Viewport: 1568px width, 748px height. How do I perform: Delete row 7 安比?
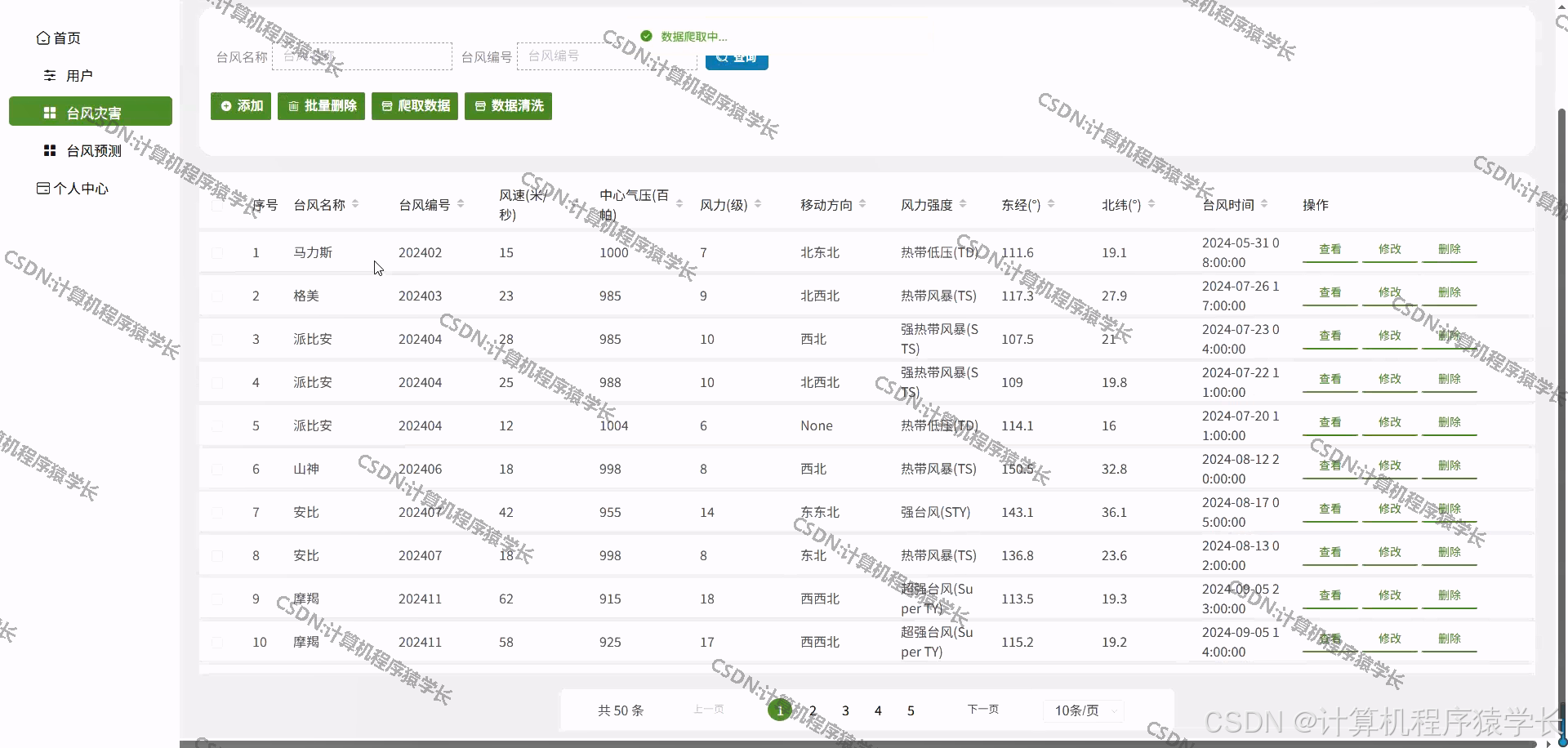tap(1450, 510)
